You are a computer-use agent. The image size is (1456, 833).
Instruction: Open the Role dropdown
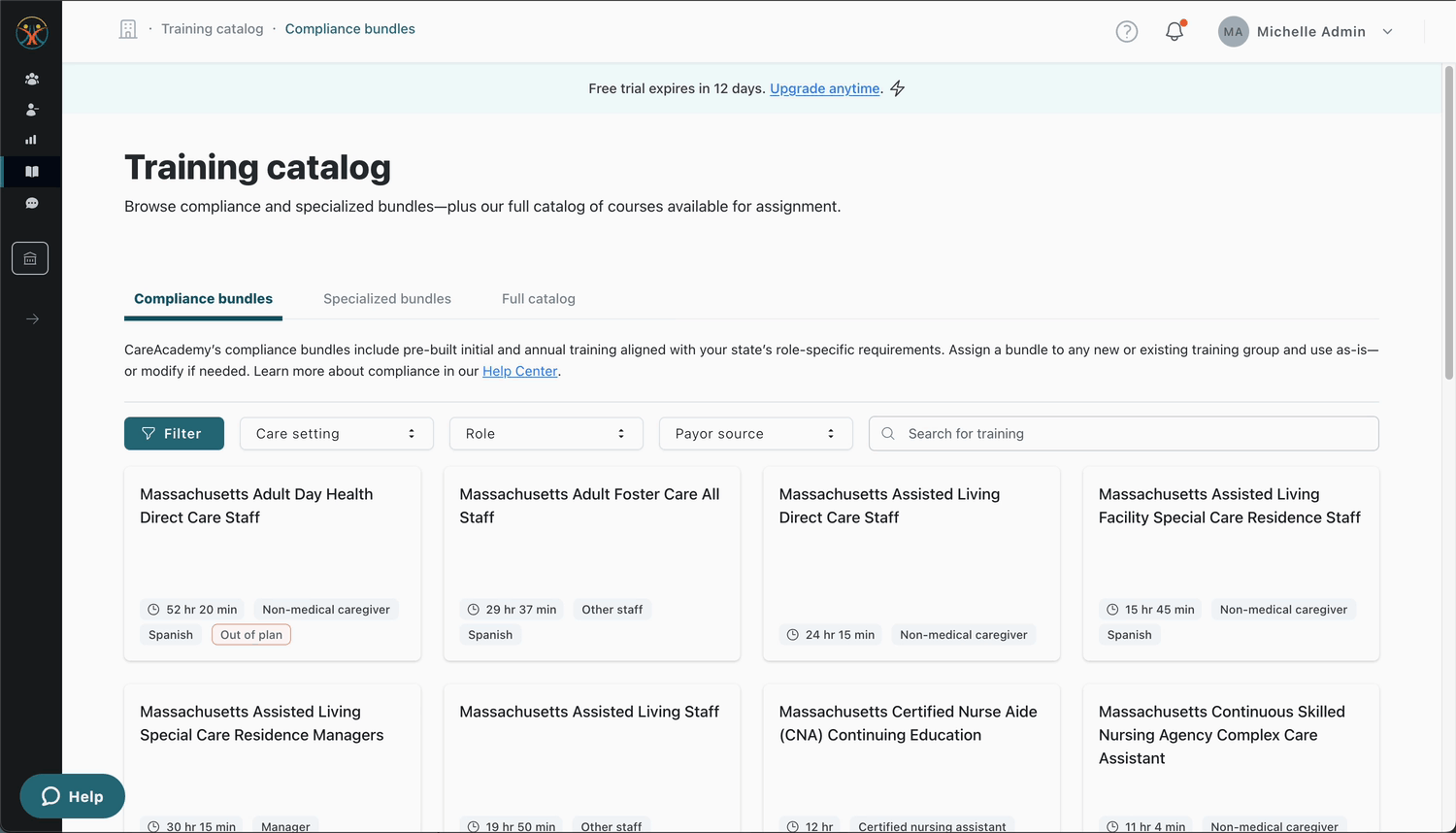pos(546,434)
